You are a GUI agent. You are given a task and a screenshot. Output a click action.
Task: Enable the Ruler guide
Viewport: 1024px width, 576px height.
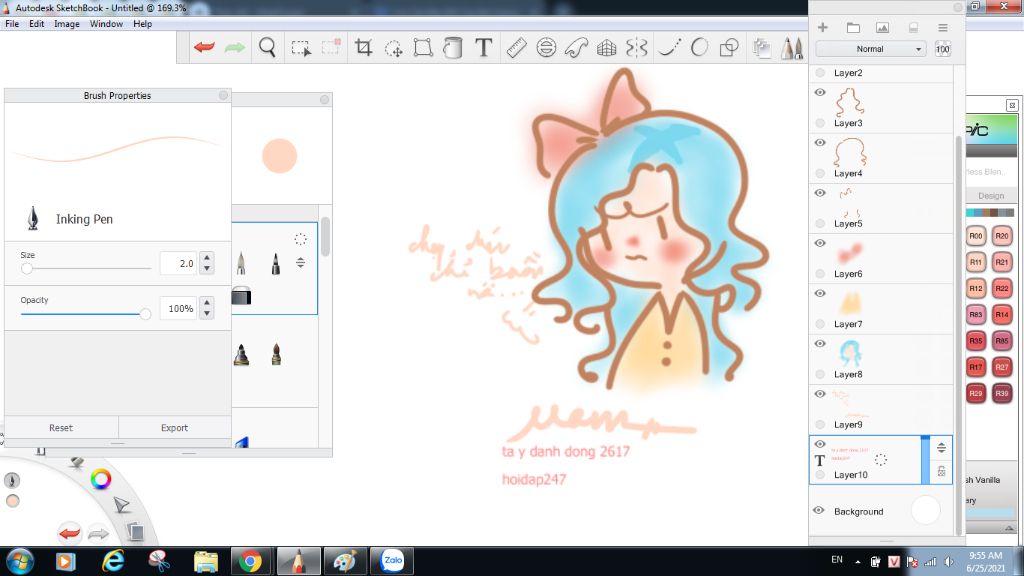(516, 47)
